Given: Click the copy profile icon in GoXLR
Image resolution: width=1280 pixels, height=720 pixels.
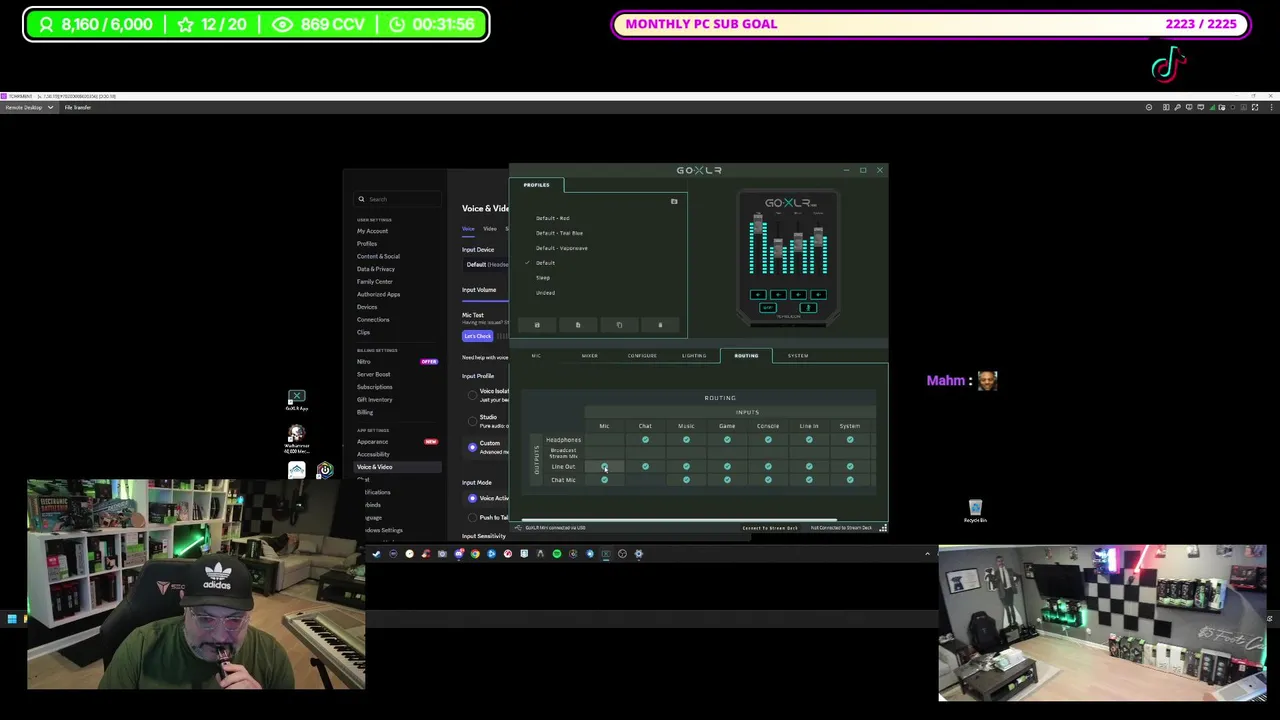Looking at the screenshot, I should (619, 325).
